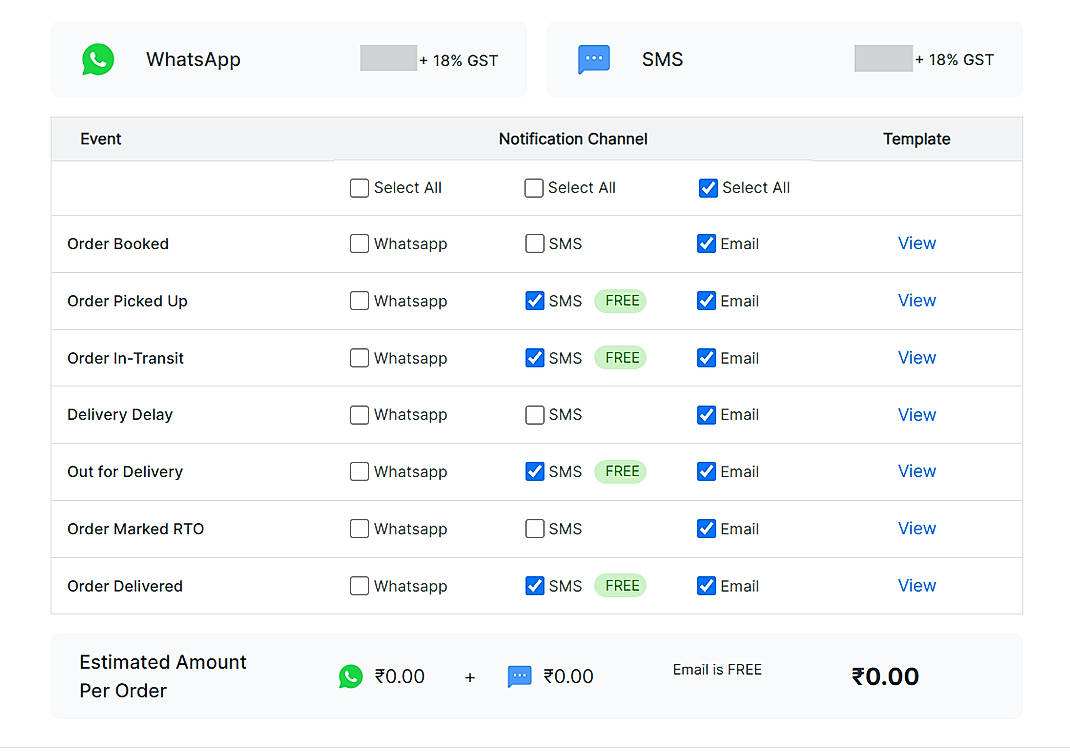Click the Delivery Delay event label
This screenshot has height=751, width=1070.
(120, 415)
